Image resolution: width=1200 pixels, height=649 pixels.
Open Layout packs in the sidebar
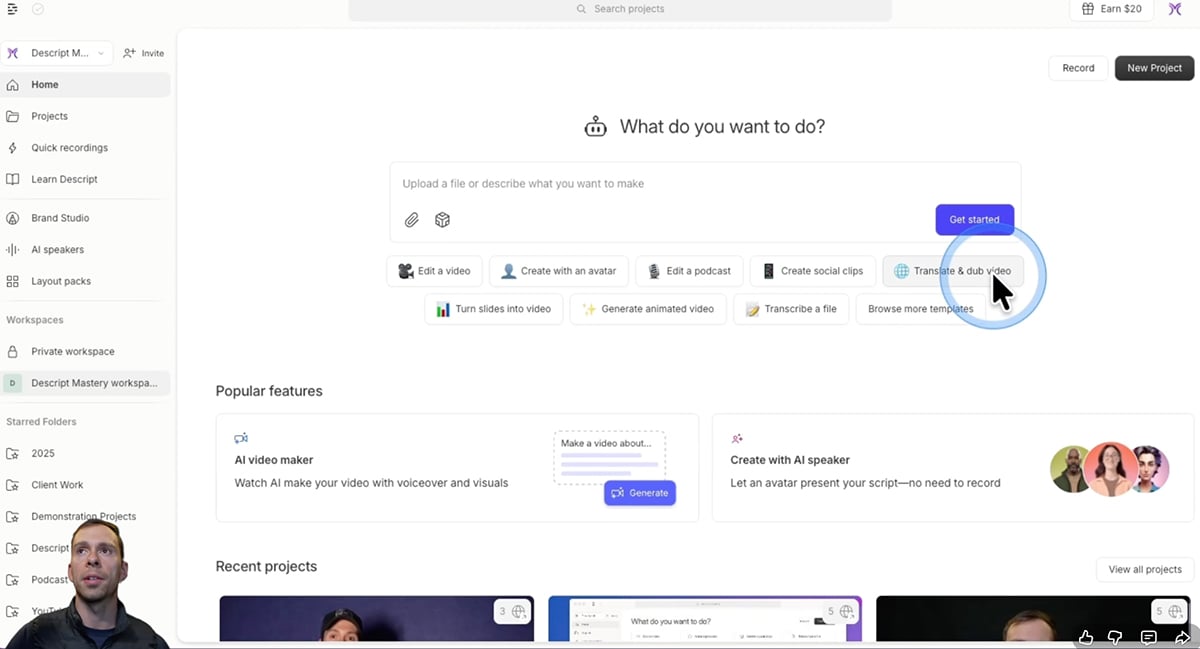click(x=60, y=281)
